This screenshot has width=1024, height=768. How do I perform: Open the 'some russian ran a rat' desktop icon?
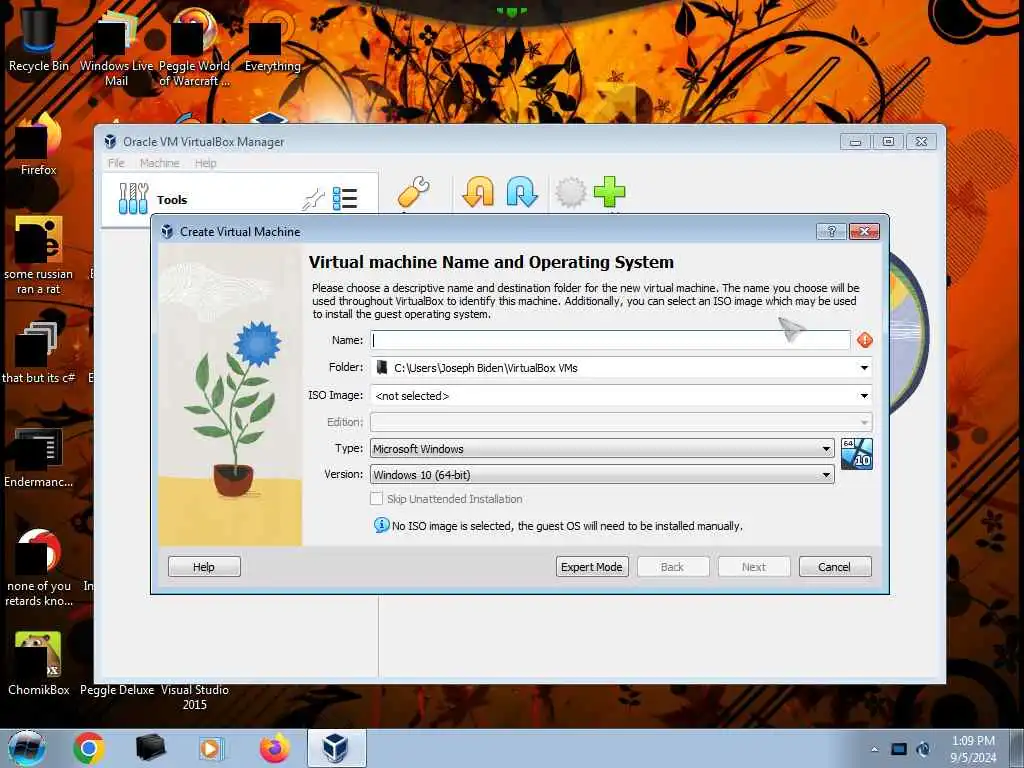39,256
